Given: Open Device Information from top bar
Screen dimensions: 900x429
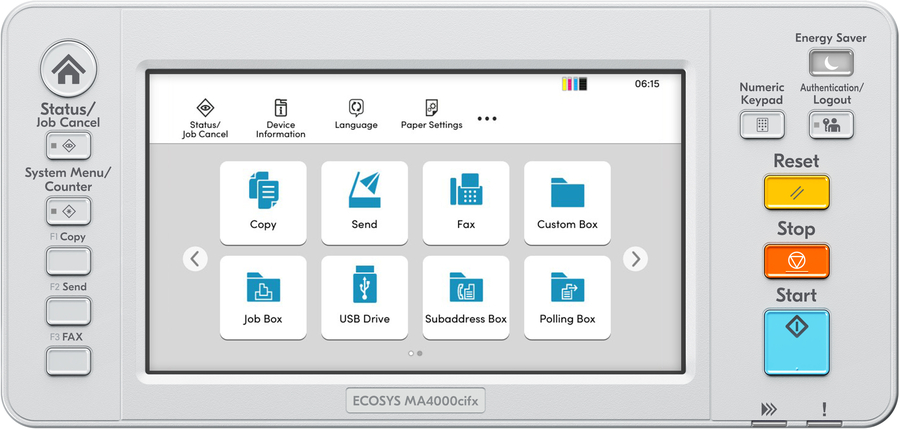Looking at the screenshot, I should pyautogui.click(x=280, y=118).
